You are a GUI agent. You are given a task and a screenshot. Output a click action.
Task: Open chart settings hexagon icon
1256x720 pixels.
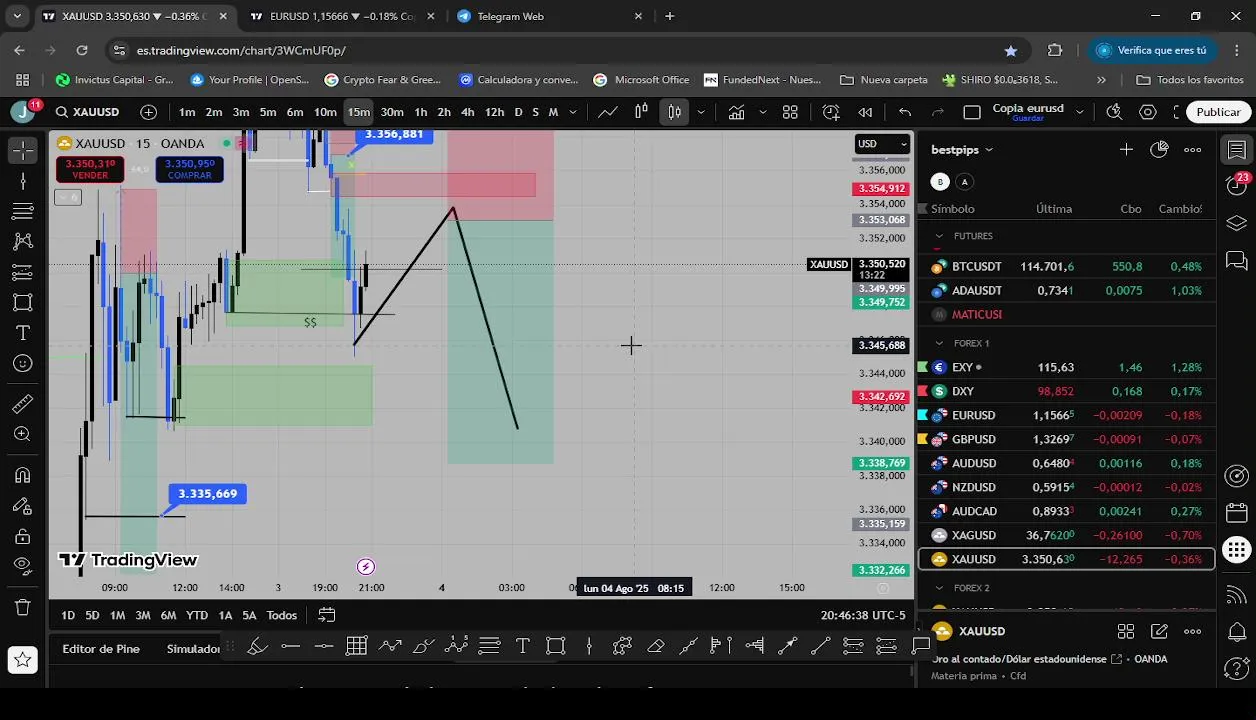point(1148,112)
